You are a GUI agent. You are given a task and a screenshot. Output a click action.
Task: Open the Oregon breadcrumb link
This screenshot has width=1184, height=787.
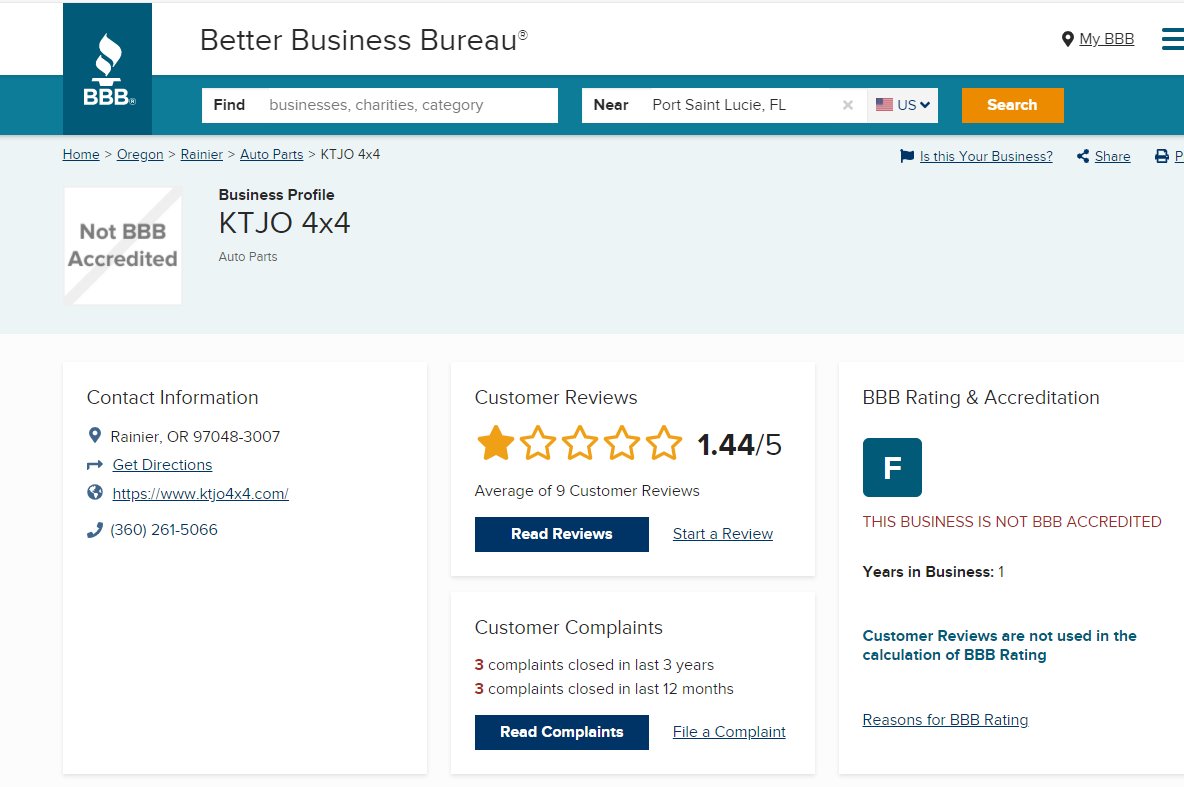(x=140, y=154)
